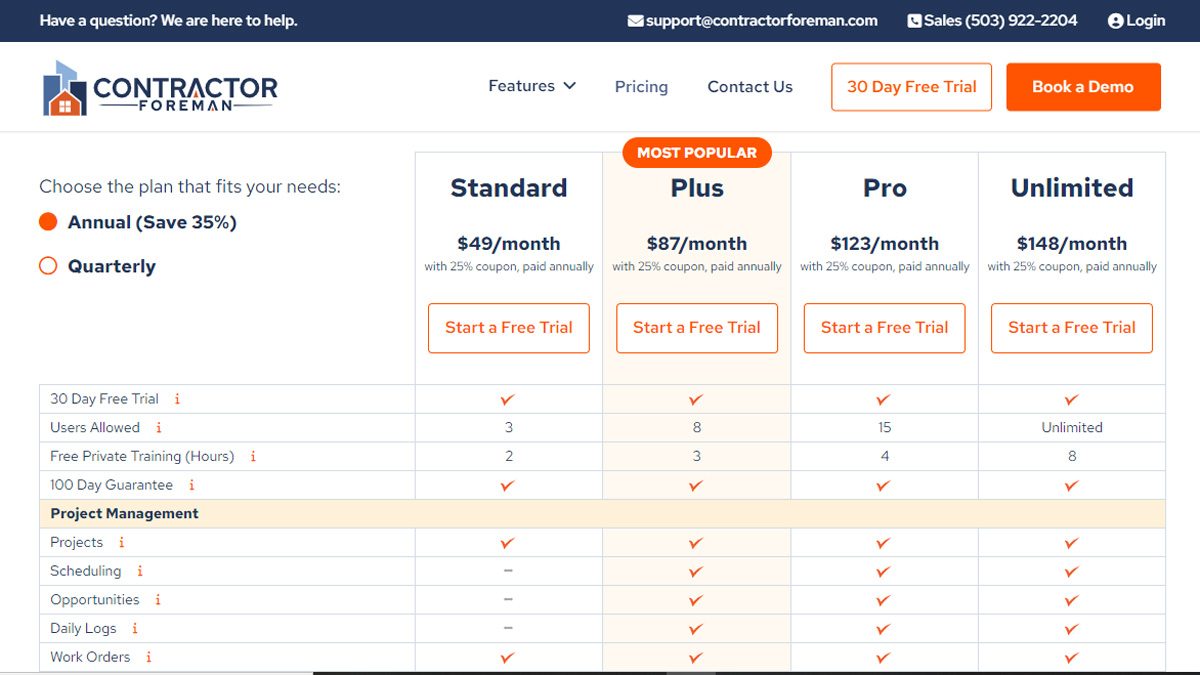Open the Pricing page from the navigation
The height and width of the screenshot is (675, 1200).
[641, 87]
